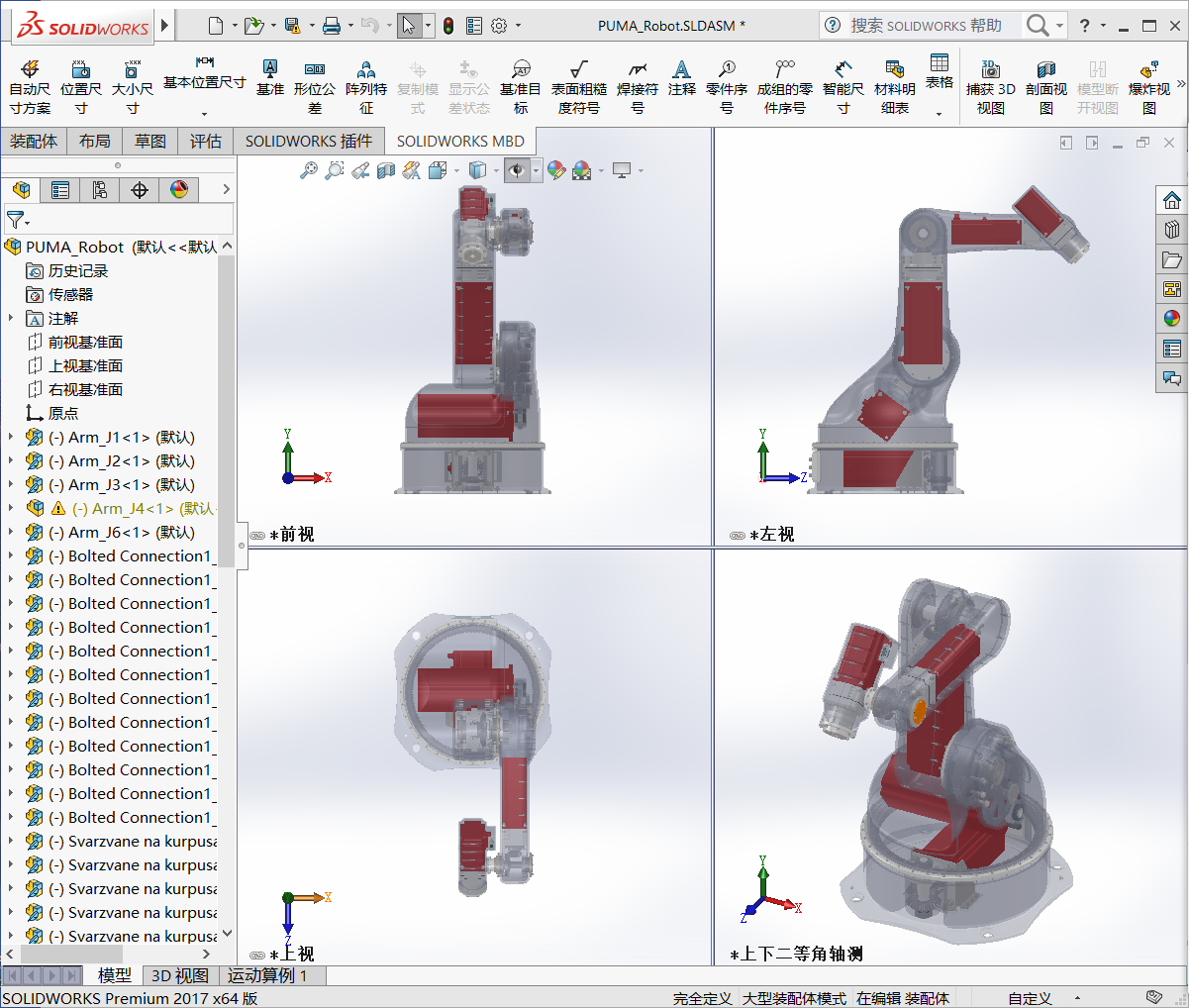Open the search help dropdown arrow
The height and width of the screenshot is (1008, 1189).
[x=1060, y=26]
